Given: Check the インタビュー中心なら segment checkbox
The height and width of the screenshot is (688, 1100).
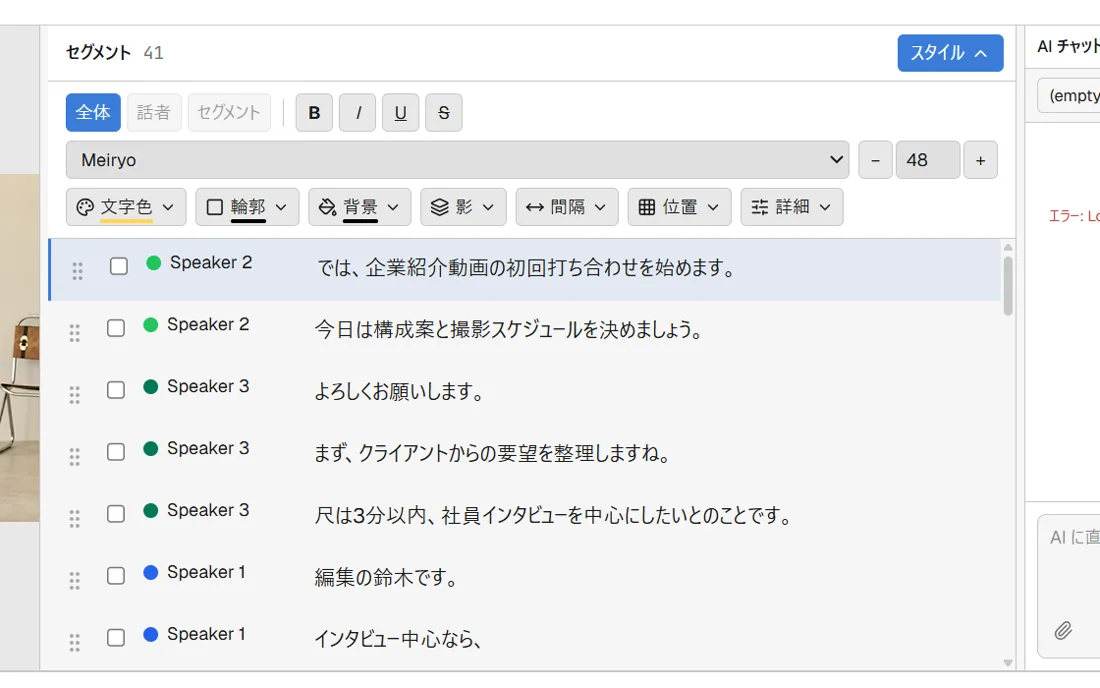Looking at the screenshot, I should (x=116, y=638).
